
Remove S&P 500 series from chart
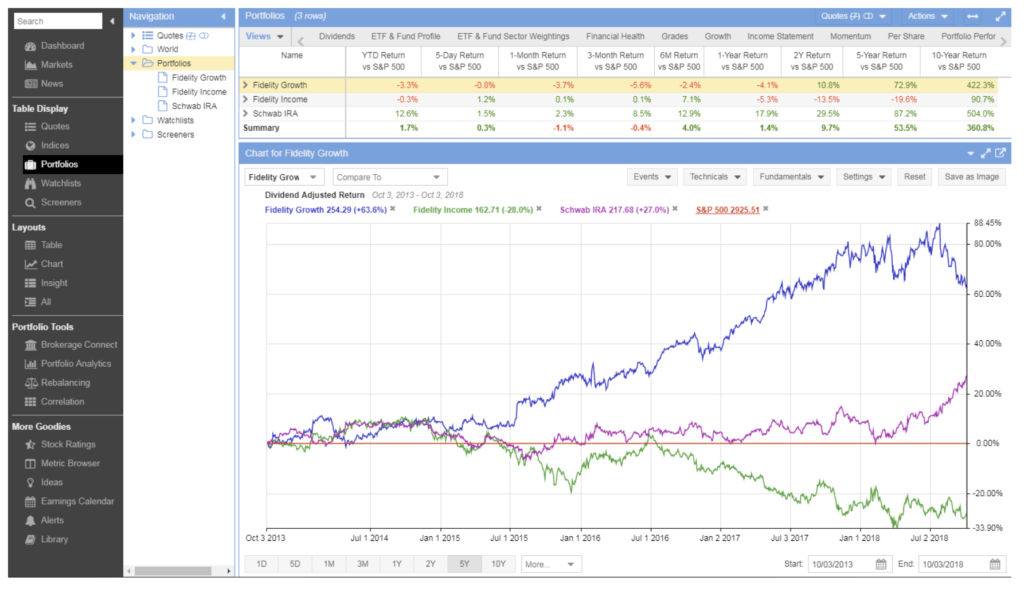[765, 209]
